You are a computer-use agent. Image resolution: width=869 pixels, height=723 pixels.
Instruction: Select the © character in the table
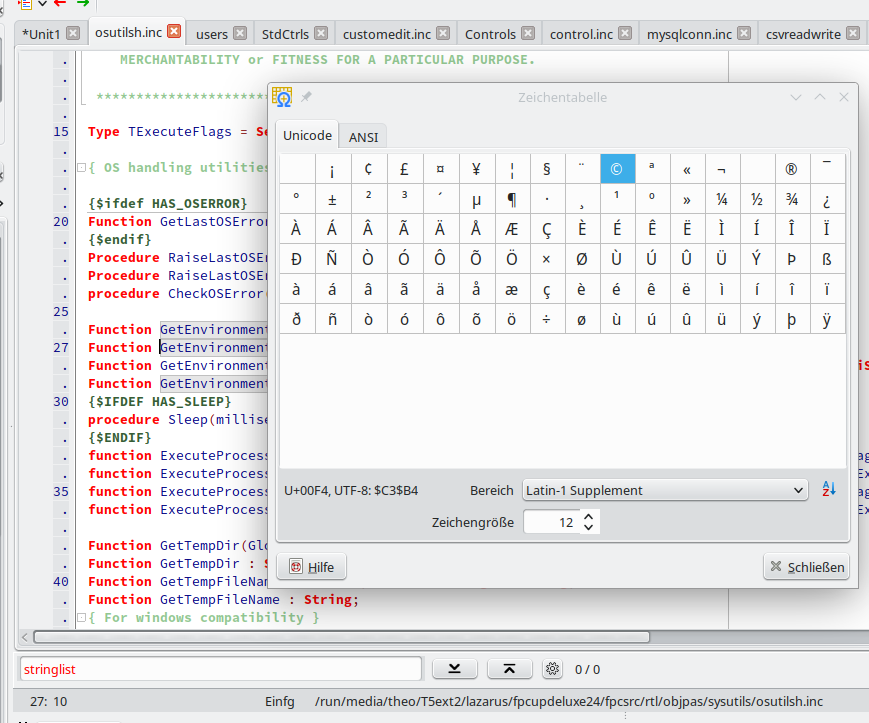pyautogui.click(x=617, y=169)
